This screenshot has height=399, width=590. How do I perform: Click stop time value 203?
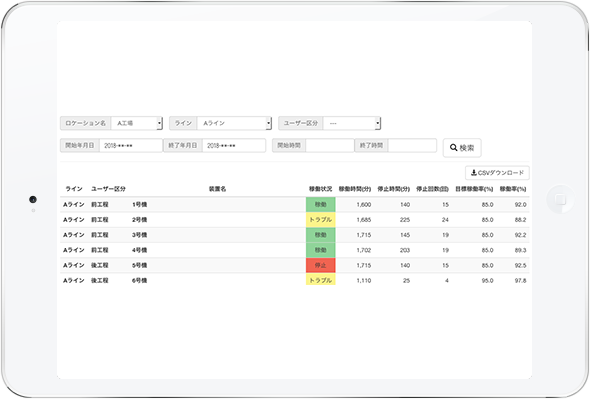tap(405, 250)
